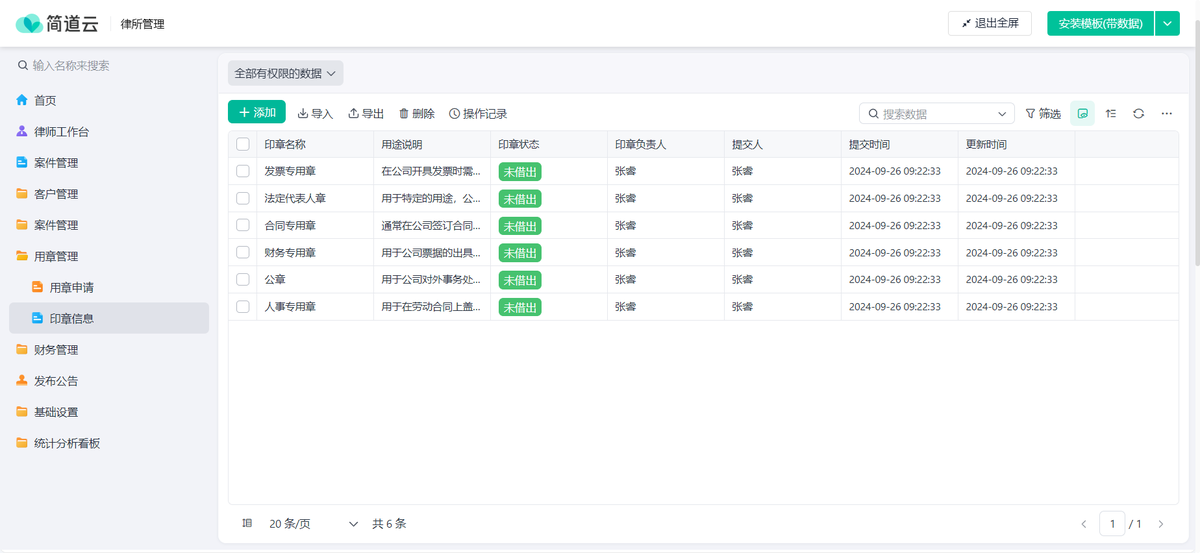Screen dimensions: 1200x553
Task: Toggle the select-all checkbox in table header
Action: point(243,145)
